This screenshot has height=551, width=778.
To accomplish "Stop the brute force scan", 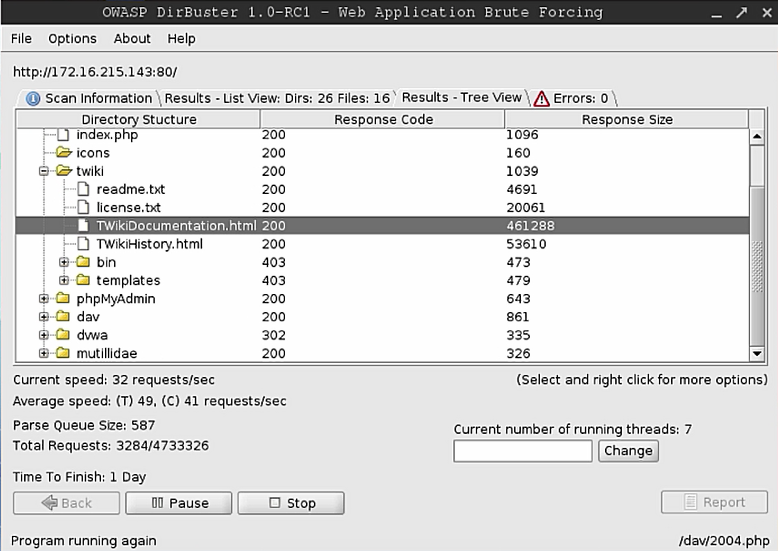I will pyautogui.click(x=291, y=503).
